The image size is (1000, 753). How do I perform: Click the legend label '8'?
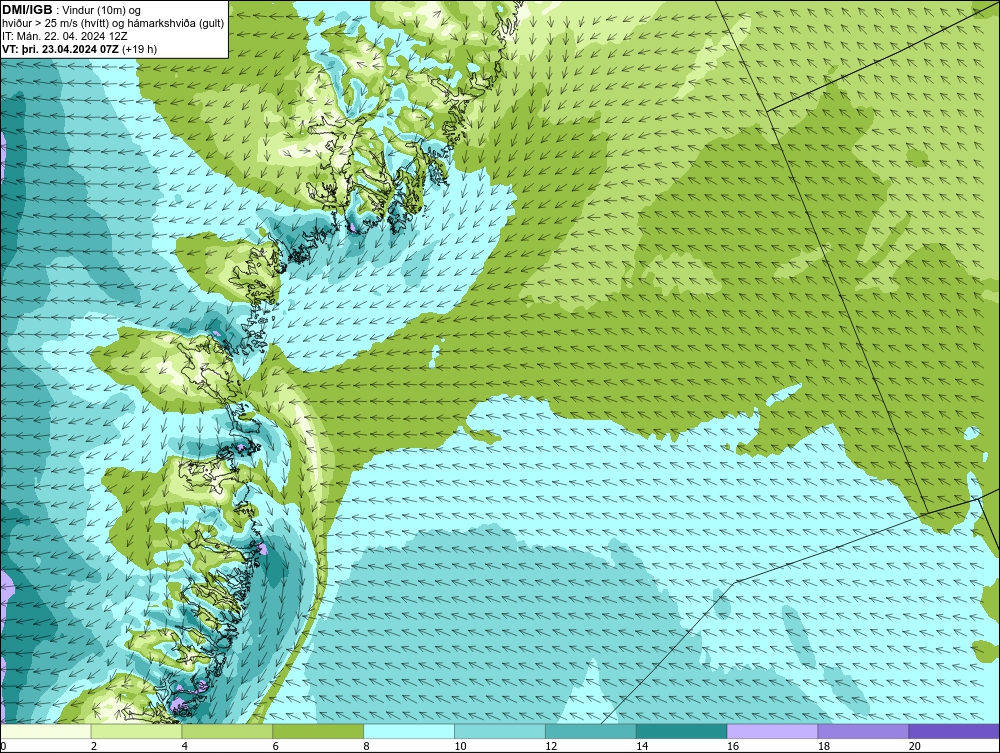[x=367, y=746]
